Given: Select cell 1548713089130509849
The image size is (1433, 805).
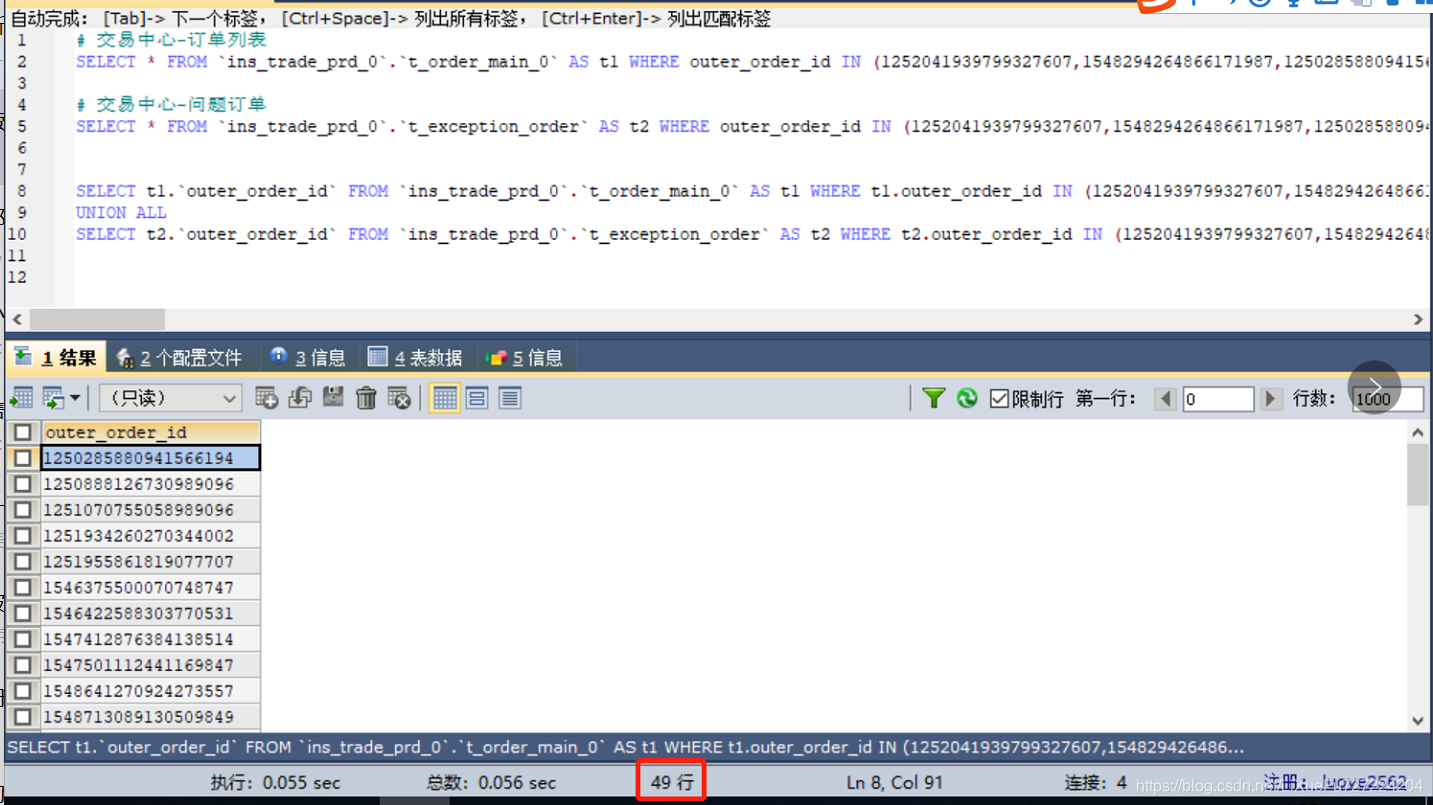Looking at the screenshot, I should tap(150, 717).
